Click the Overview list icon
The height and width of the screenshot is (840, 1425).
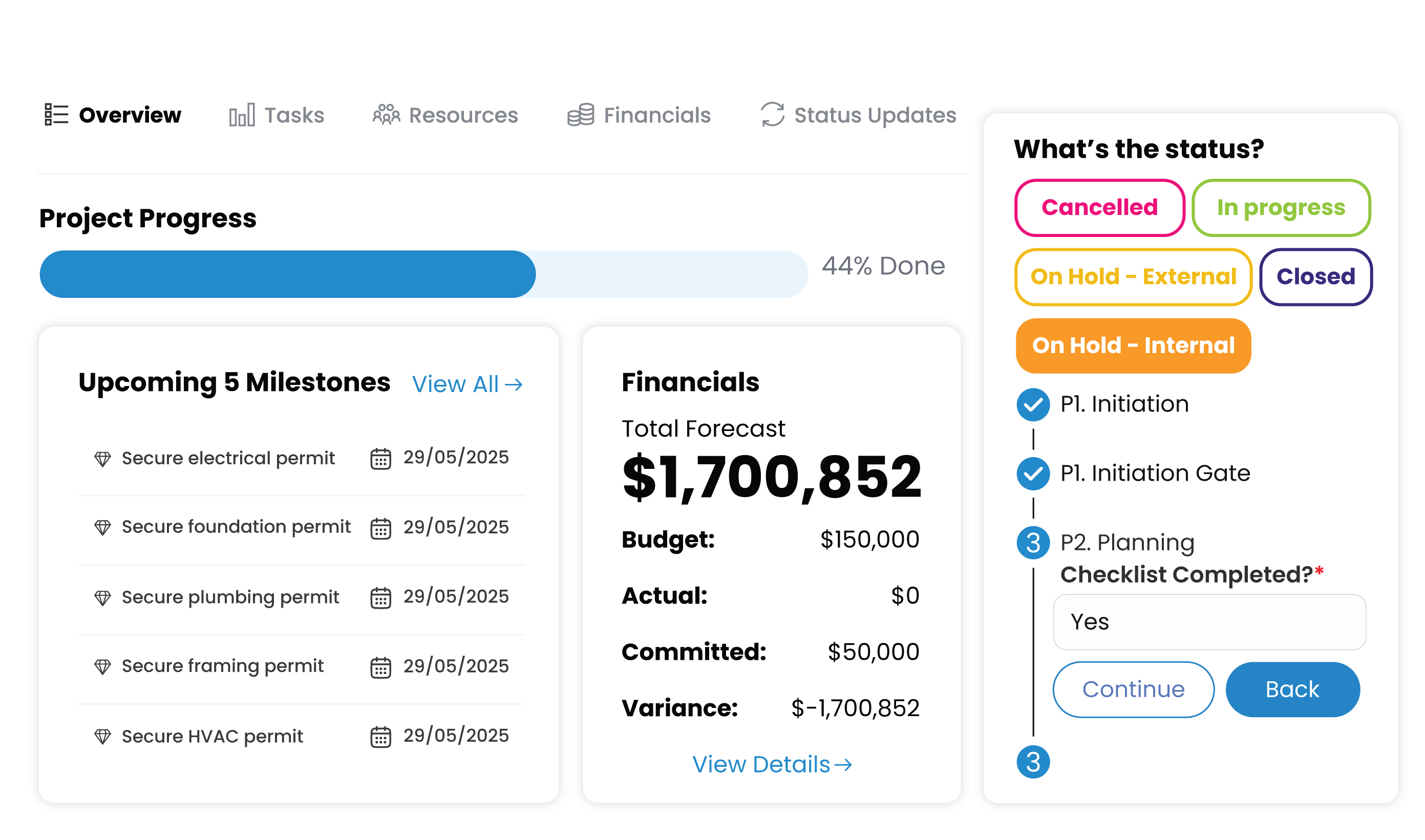pyautogui.click(x=56, y=114)
